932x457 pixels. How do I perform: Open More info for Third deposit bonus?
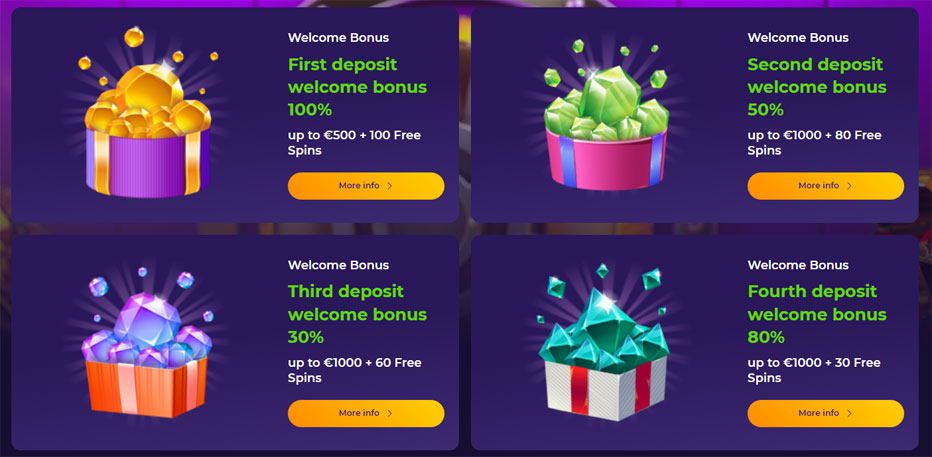point(366,414)
